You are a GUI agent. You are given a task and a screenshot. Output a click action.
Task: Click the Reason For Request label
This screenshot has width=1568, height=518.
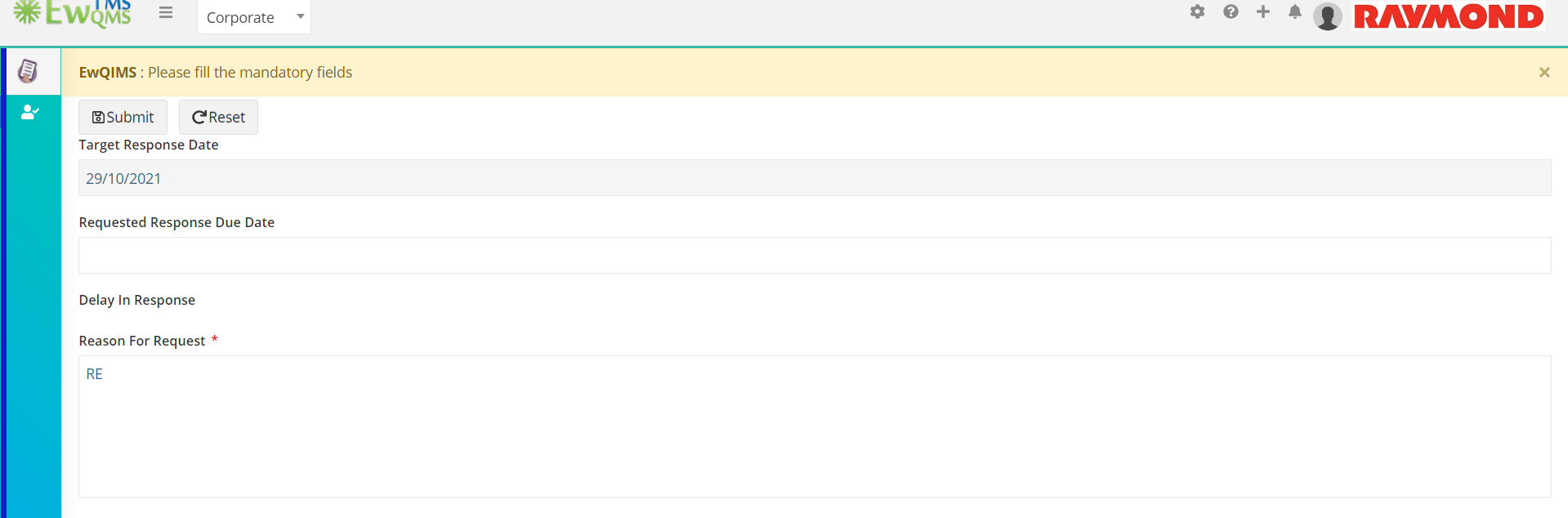pos(142,341)
